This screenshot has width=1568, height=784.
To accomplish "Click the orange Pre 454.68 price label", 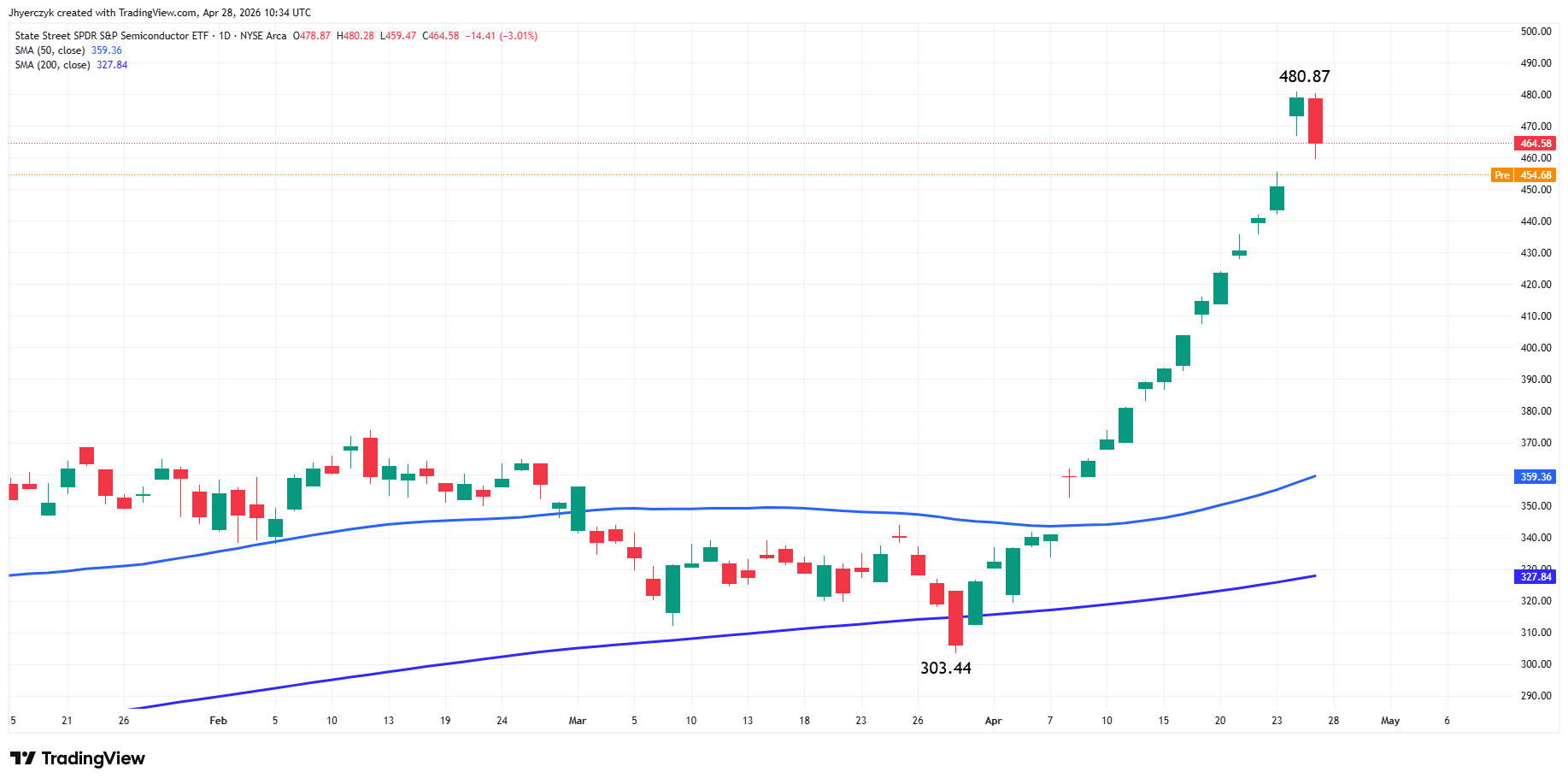I will coord(1524,175).
